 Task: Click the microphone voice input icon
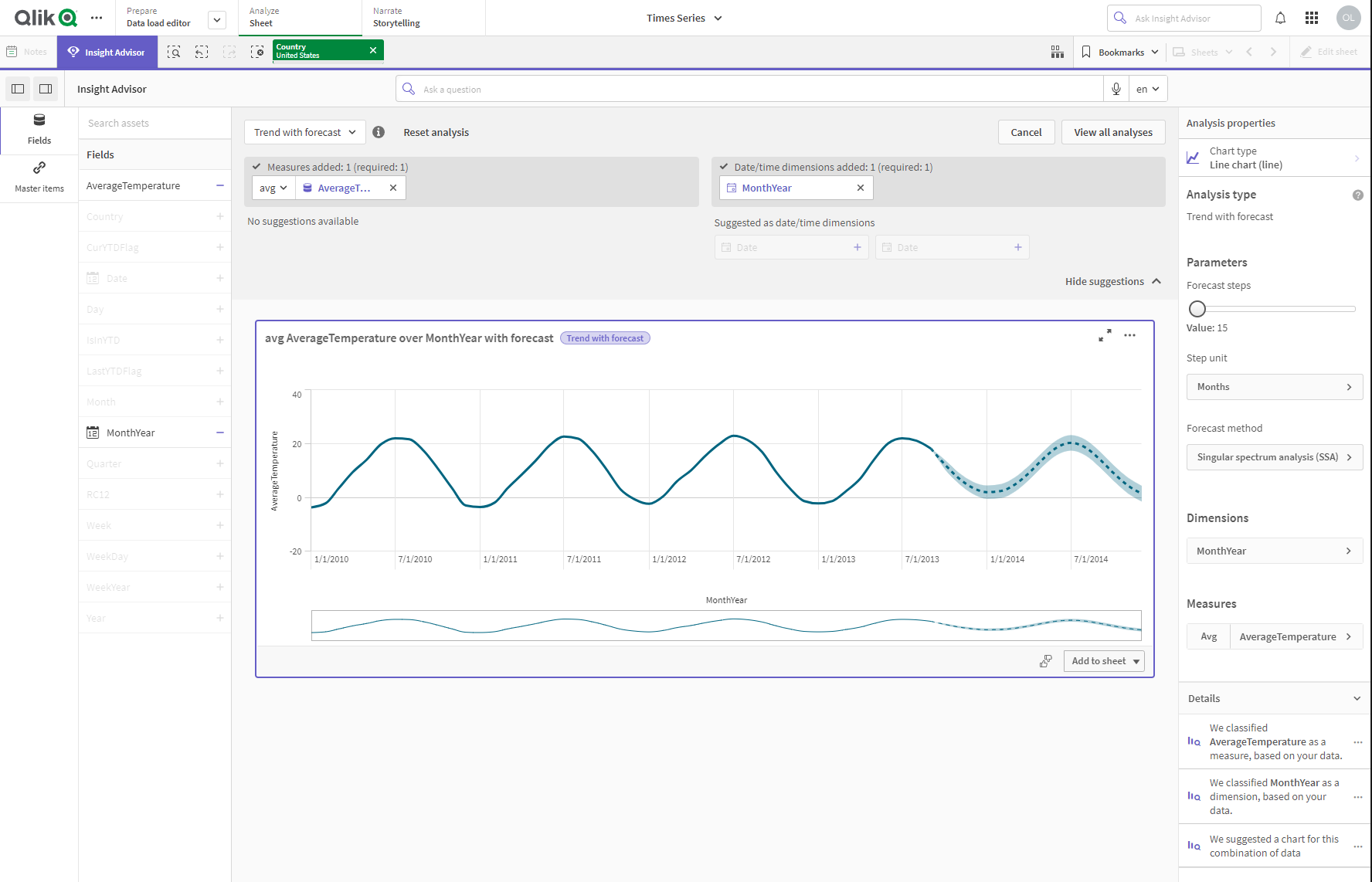(1116, 89)
